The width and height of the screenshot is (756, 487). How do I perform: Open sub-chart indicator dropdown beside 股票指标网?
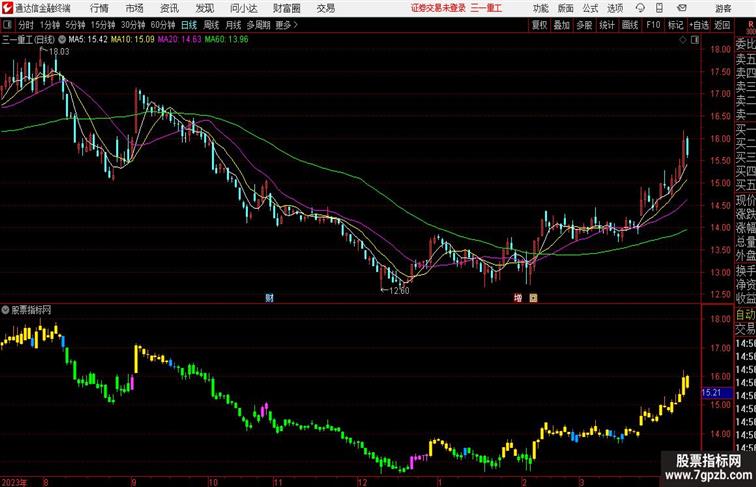tap(5, 310)
